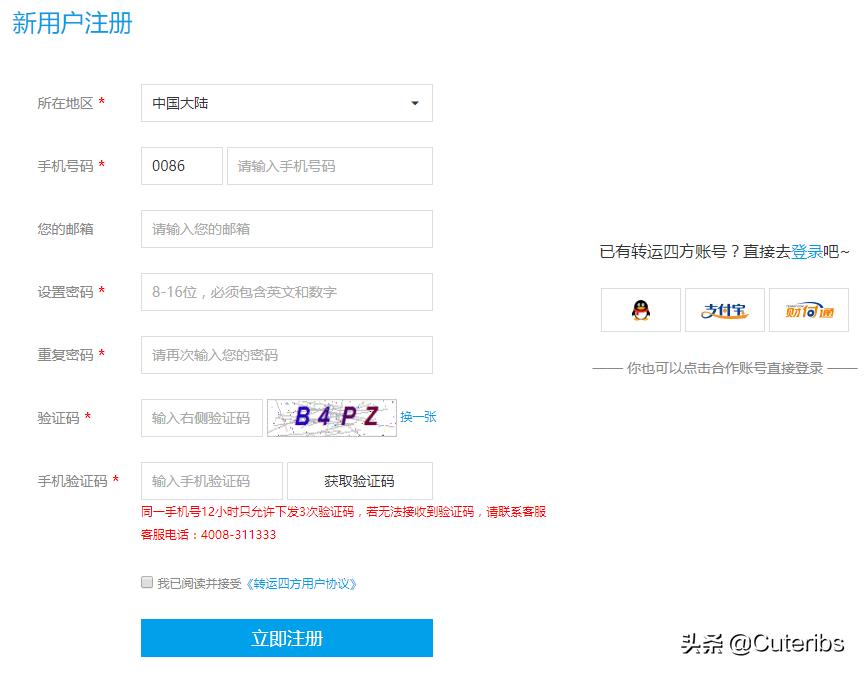Log in with the QQ account icon

640,310
